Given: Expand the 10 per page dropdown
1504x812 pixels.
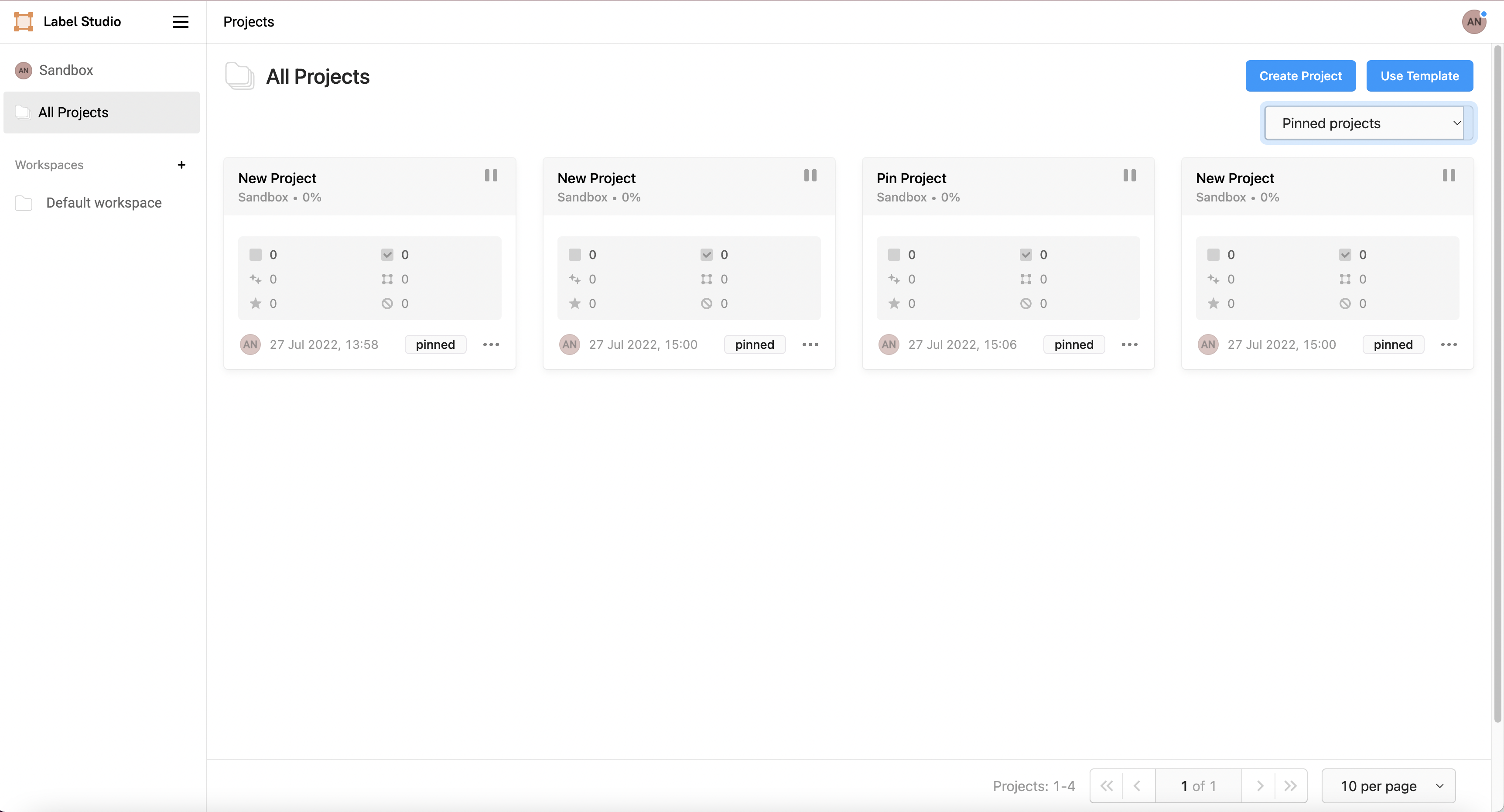Looking at the screenshot, I should (x=1388, y=786).
